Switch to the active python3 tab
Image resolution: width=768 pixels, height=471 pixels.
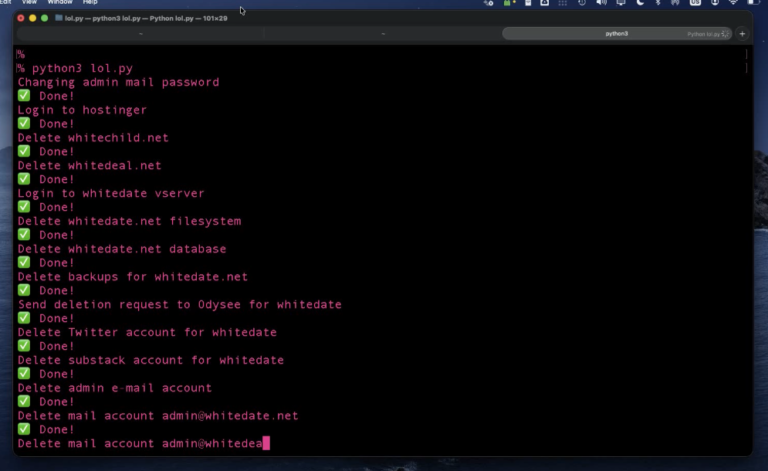(x=617, y=33)
